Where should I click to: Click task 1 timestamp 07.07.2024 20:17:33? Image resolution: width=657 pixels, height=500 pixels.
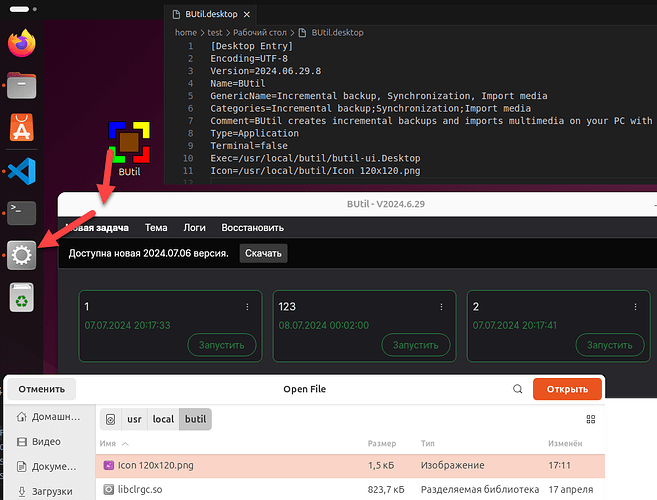127,325
